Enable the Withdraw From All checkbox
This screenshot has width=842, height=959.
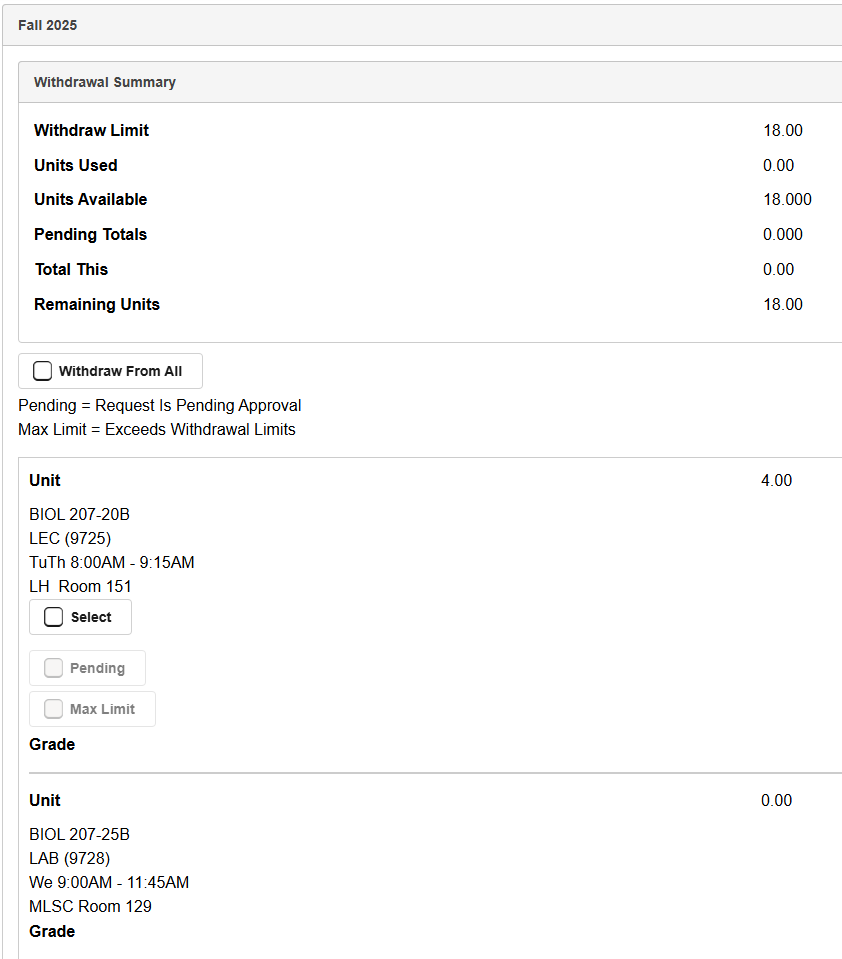[x=43, y=370]
